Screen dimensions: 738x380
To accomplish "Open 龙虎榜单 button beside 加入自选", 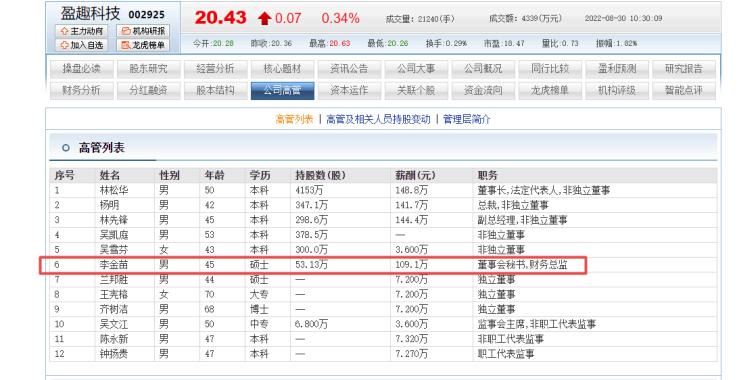I will 143,45.
